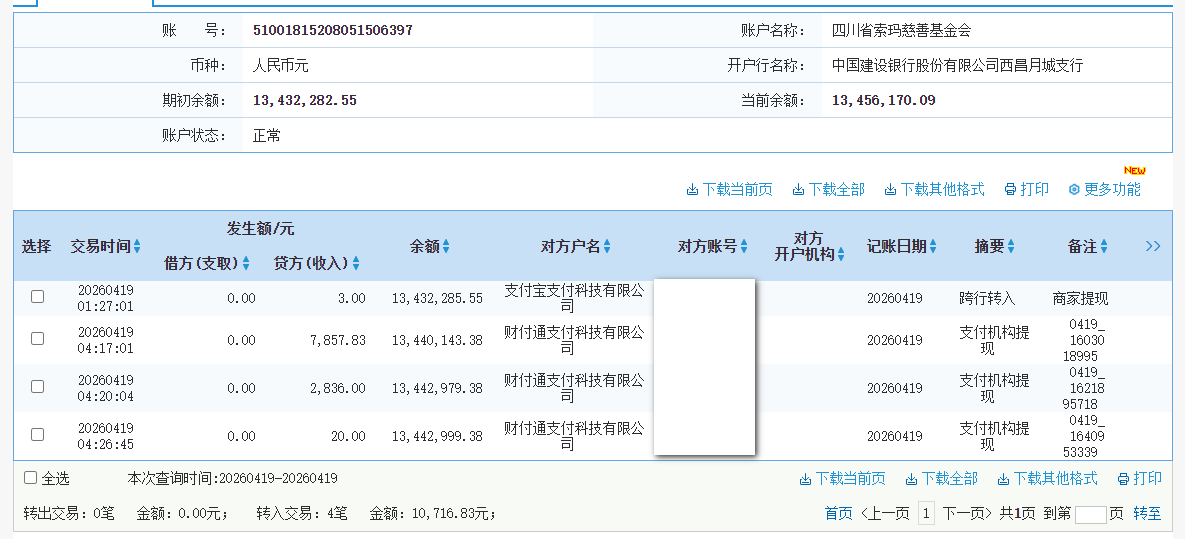Click the top 下载其他格式 download icon
Image resolution: width=1185 pixels, height=539 pixels.
[x=890, y=190]
